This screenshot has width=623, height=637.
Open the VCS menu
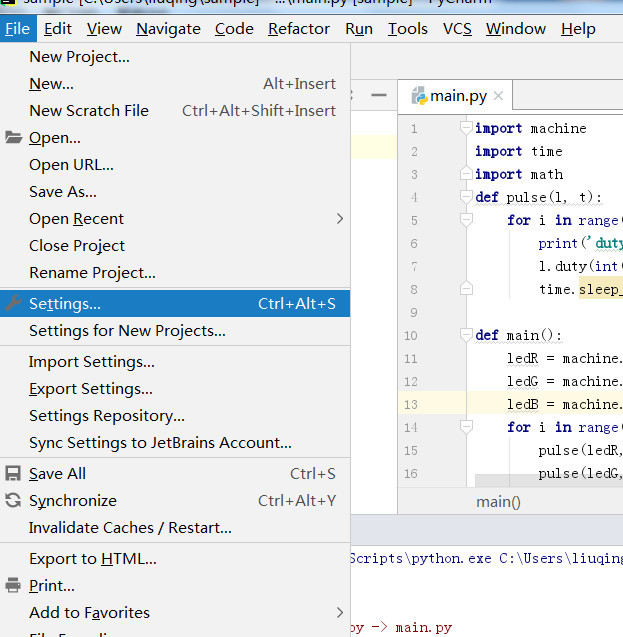click(x=457, y=29)
